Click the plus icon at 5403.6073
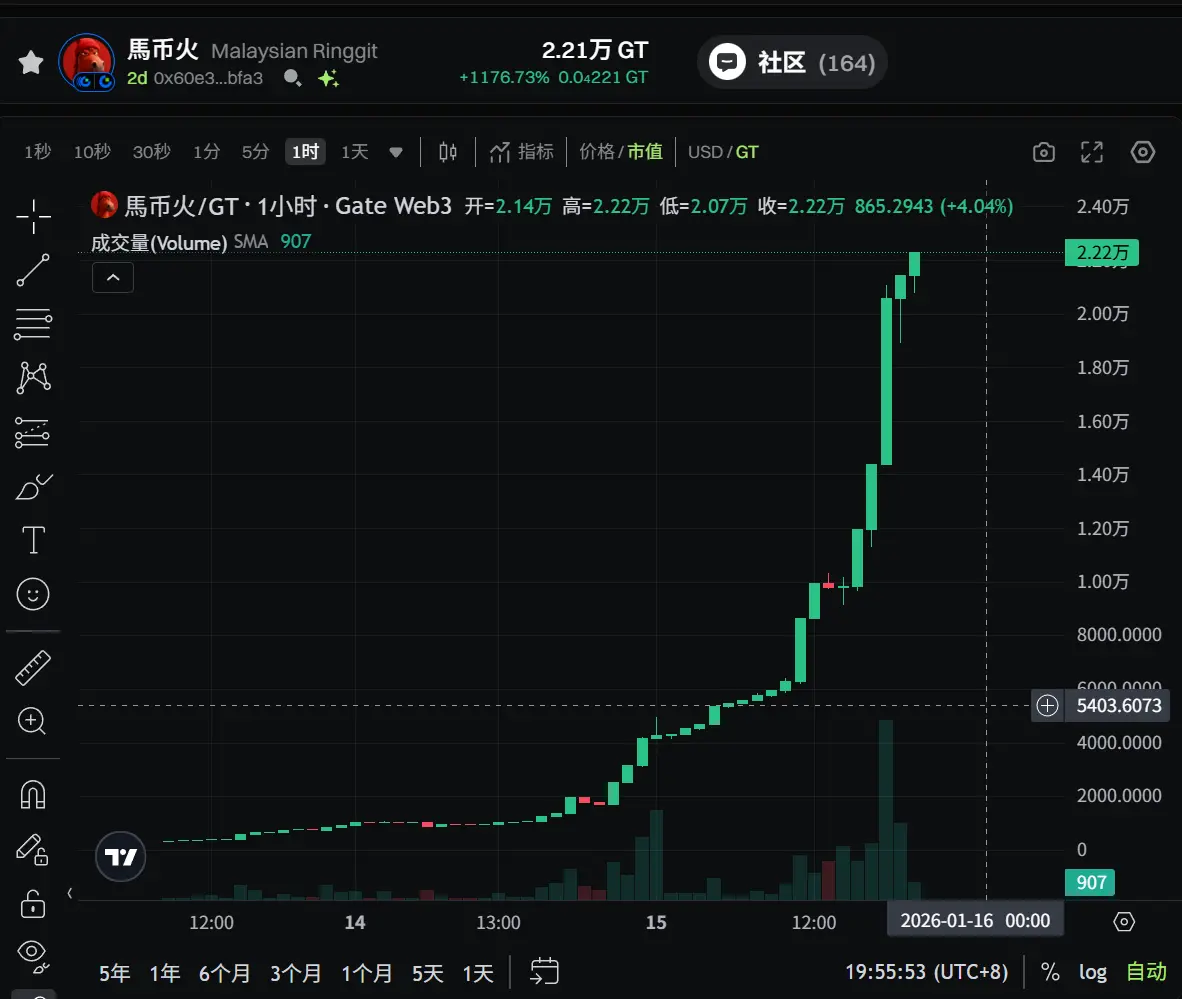This screenshot has height=999, width=1182. pyautogui.click(x=1047, y=706)
